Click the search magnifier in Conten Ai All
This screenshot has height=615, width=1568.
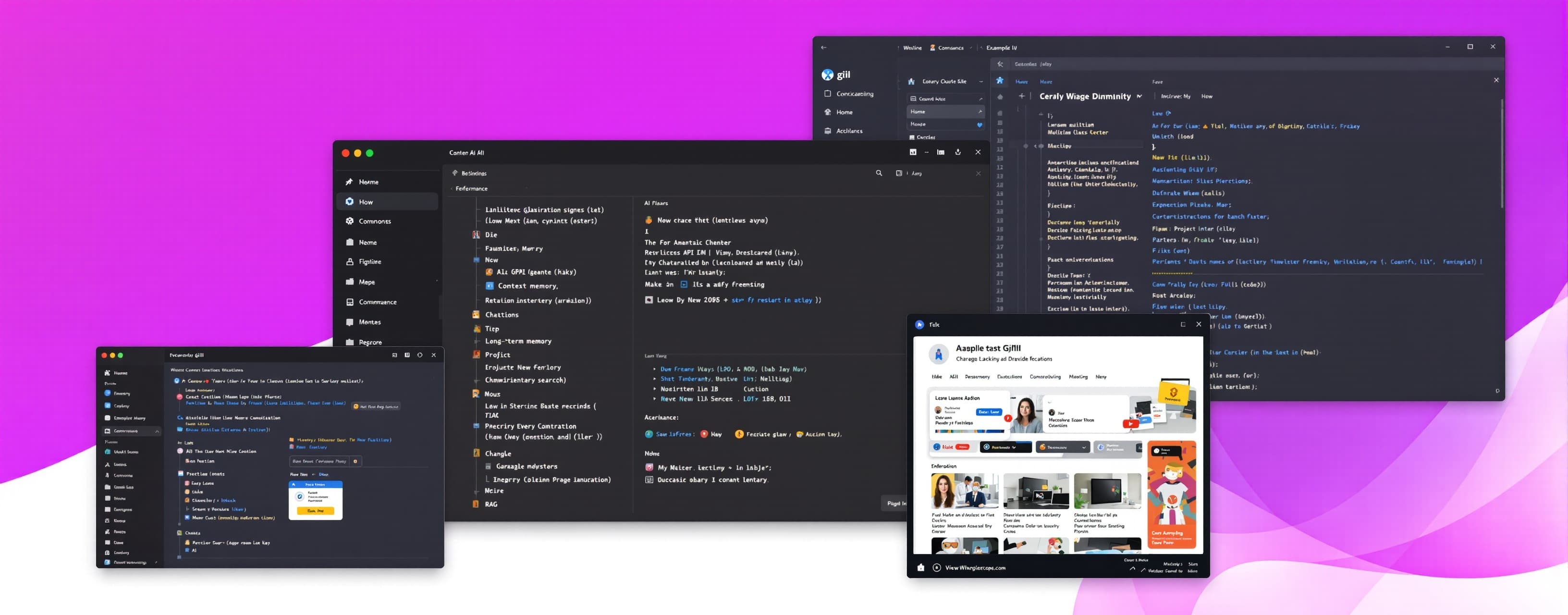click(x=879, y=173)
